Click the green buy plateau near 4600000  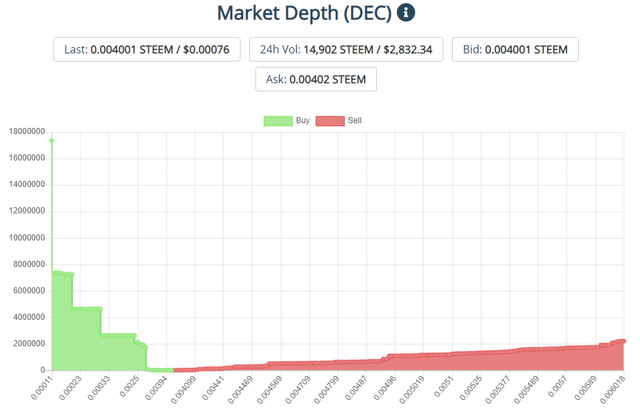pos(87,309)
